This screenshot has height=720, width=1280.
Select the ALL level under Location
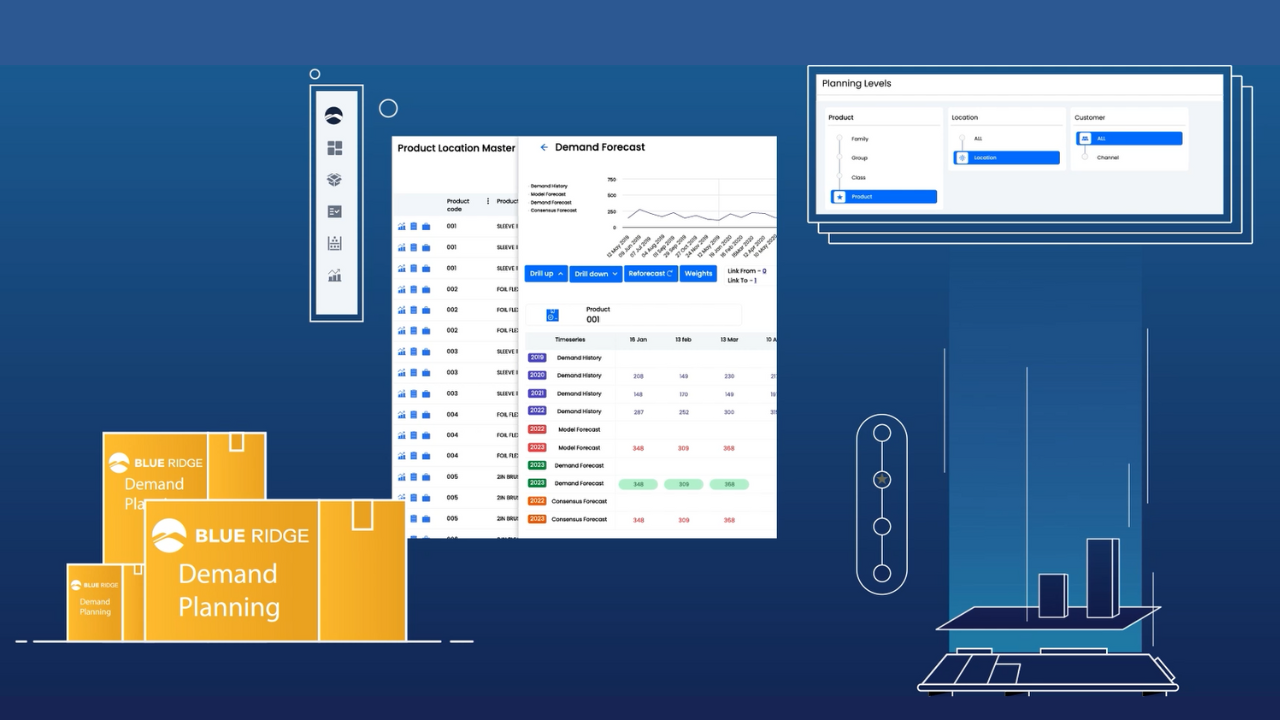tap(977, 139)
